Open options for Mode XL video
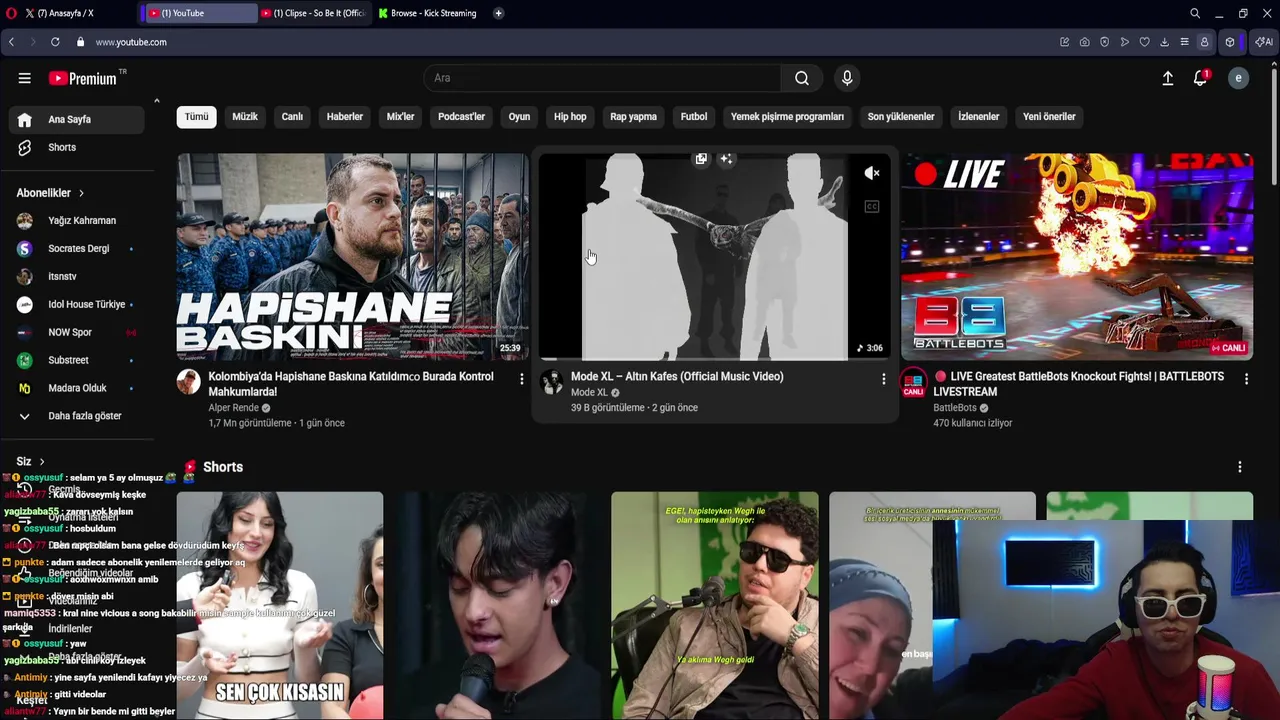 click(x=883, y=379)
